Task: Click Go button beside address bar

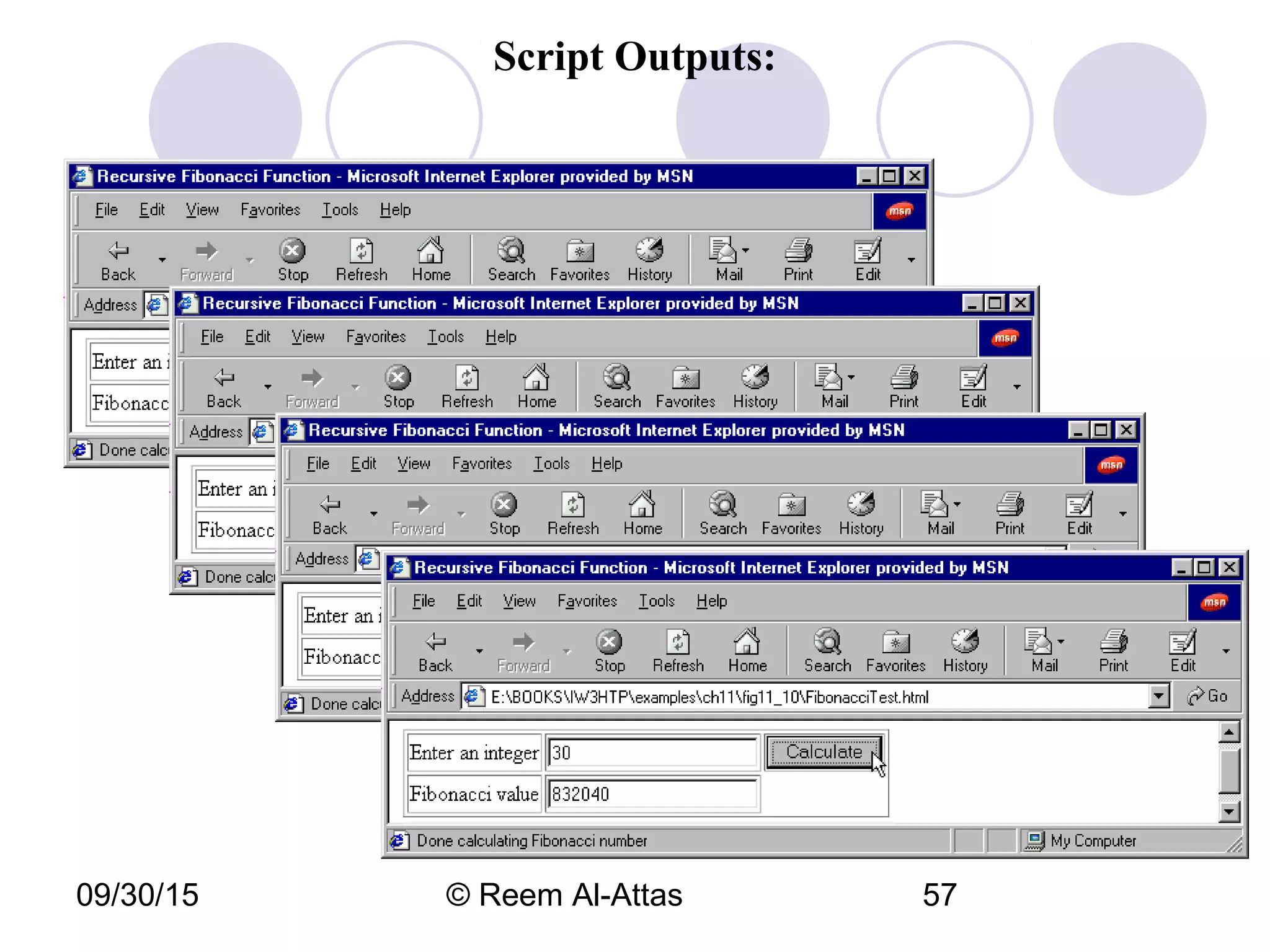Action: point(1207,696)
